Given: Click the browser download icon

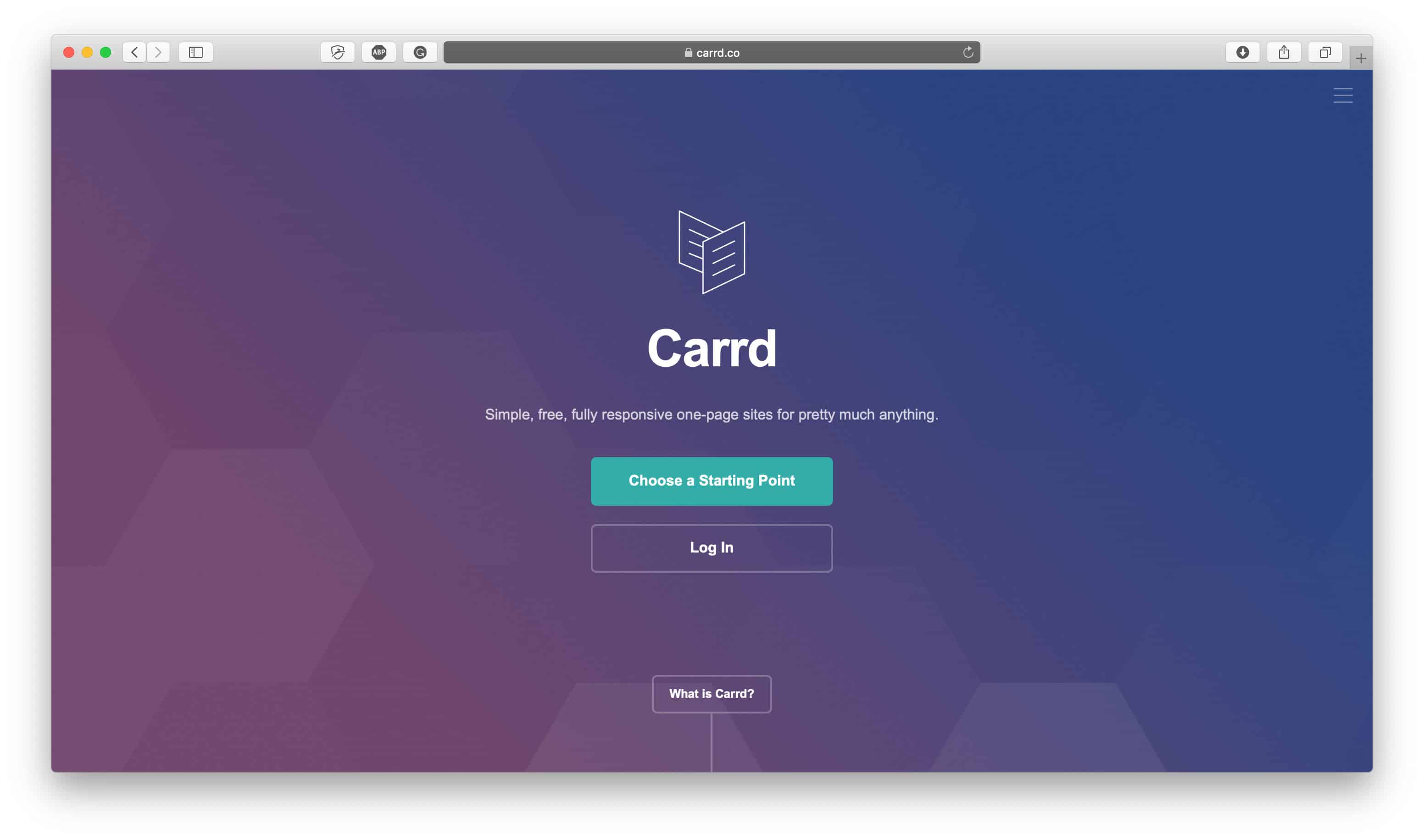Looking at the screenshot, I should 1242,52.
